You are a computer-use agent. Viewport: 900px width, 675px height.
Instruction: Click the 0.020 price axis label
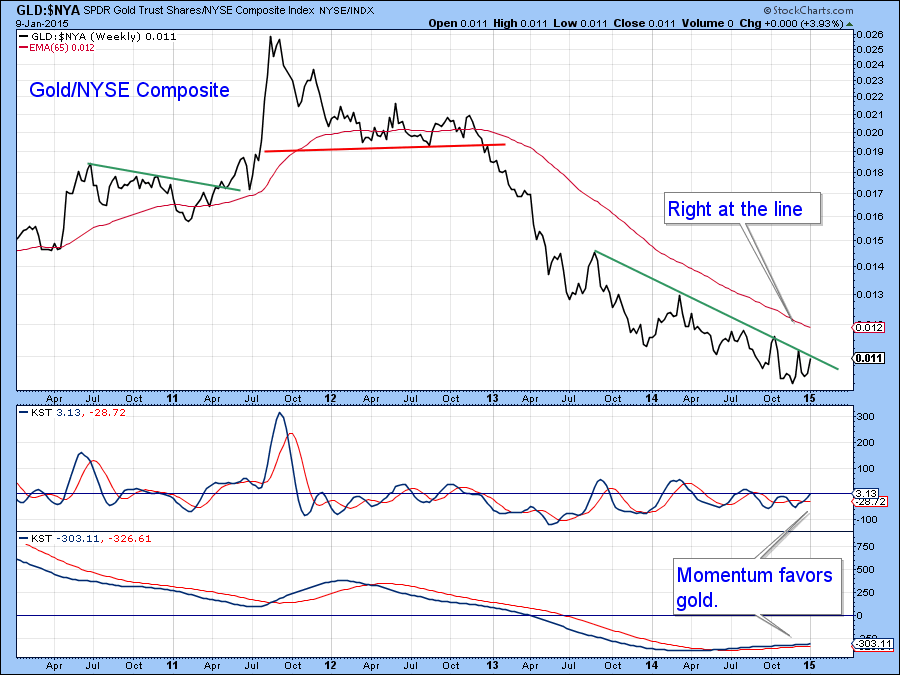(869, 133)
